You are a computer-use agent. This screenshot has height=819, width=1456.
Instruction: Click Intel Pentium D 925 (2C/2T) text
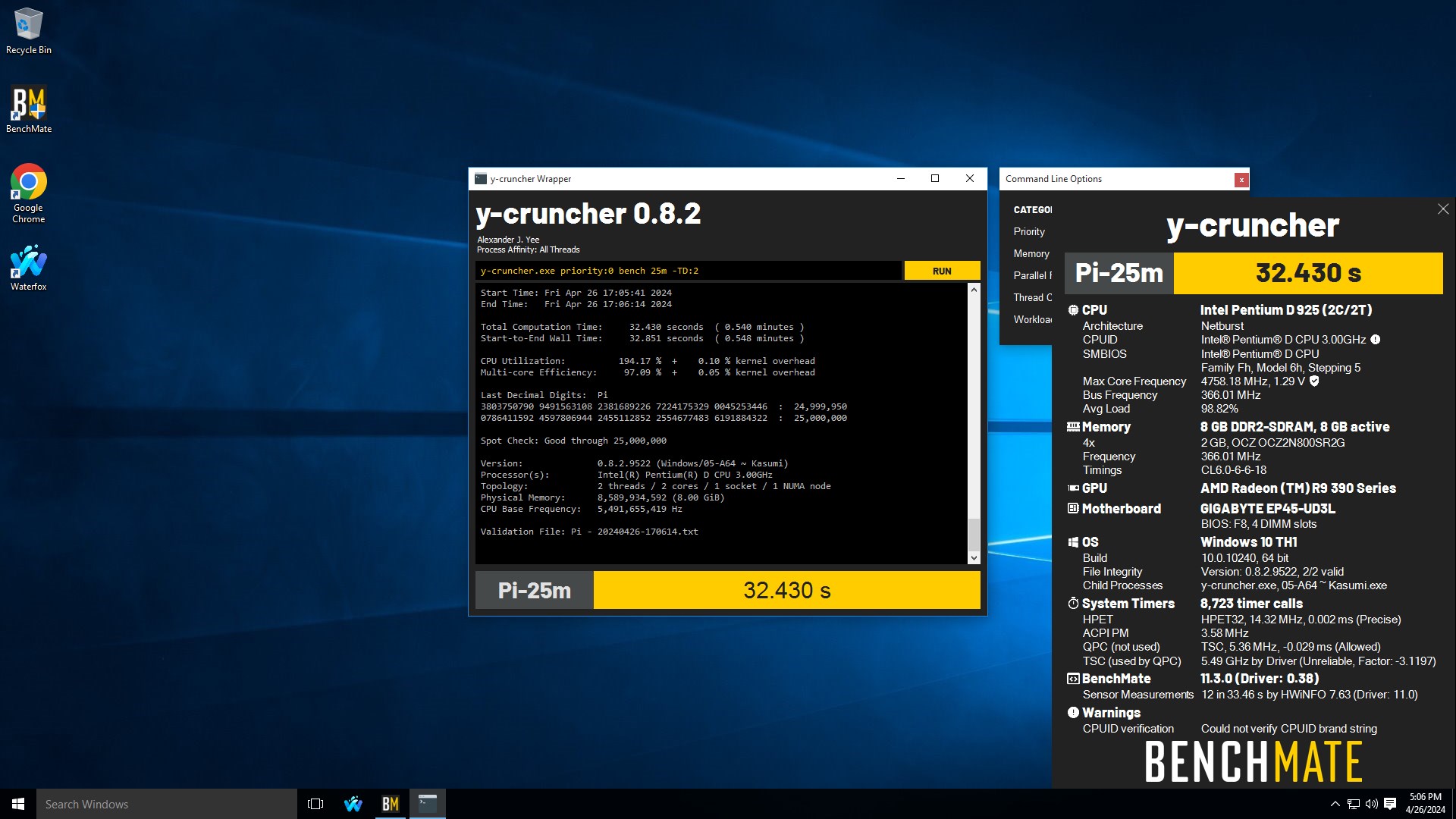pos(1286,310)
